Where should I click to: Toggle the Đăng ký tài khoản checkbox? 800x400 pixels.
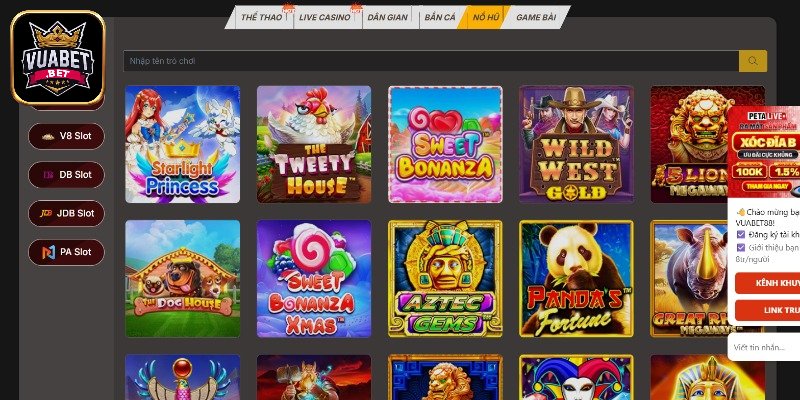pos(741,235)
